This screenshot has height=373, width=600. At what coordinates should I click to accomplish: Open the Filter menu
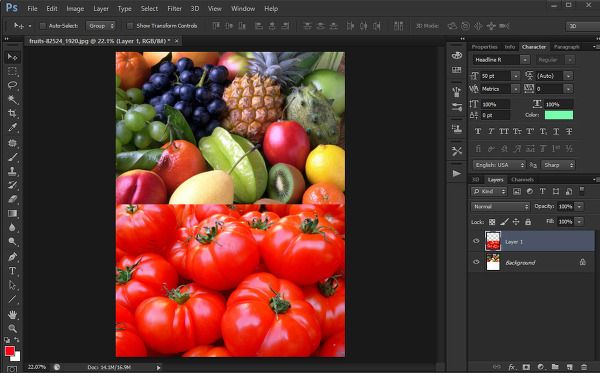tap(174, 8)
